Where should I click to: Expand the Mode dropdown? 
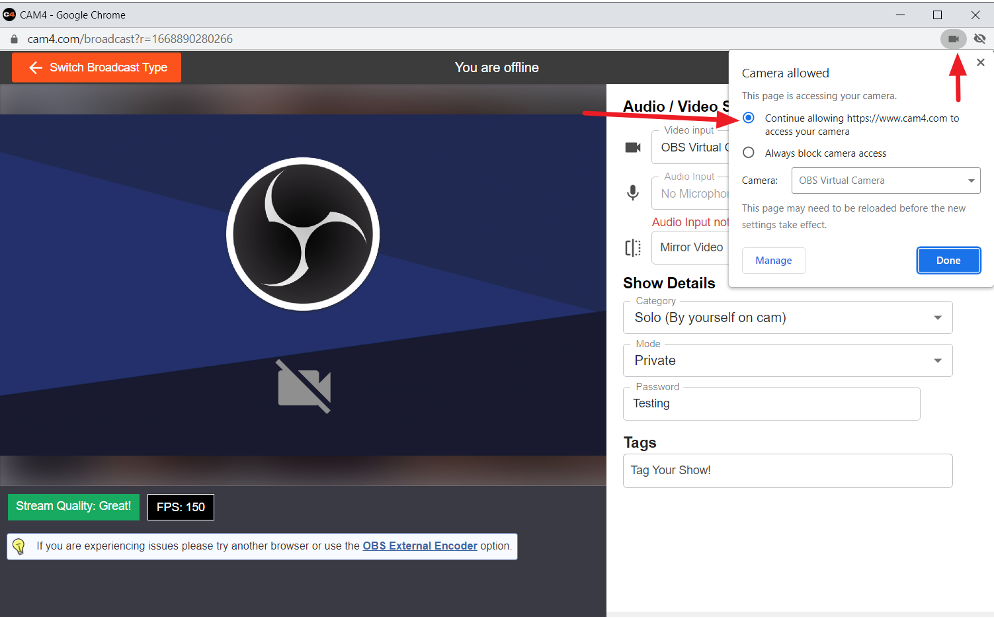pyautogui.click(x=787, y=360)
